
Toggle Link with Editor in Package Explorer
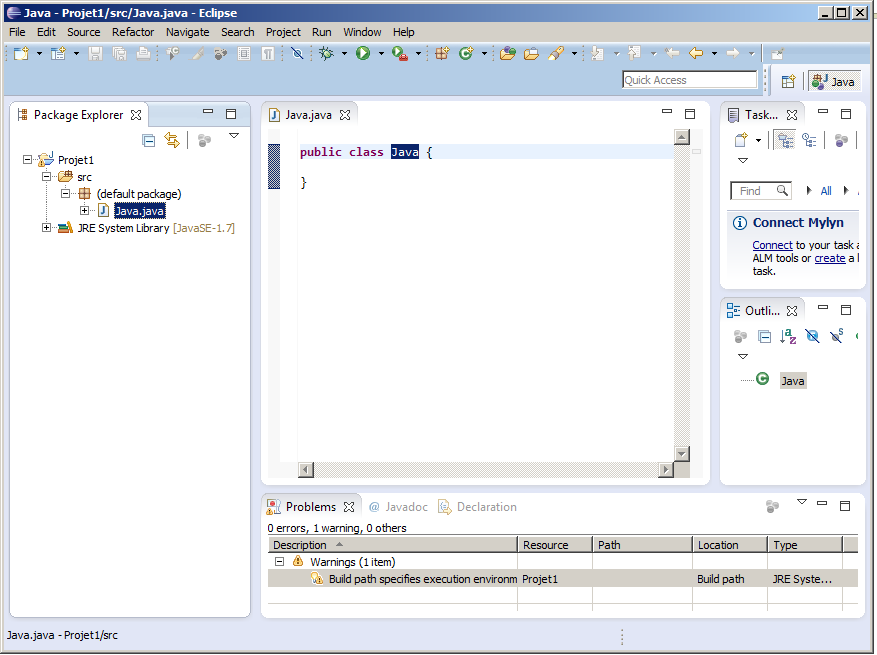(172, 140)
